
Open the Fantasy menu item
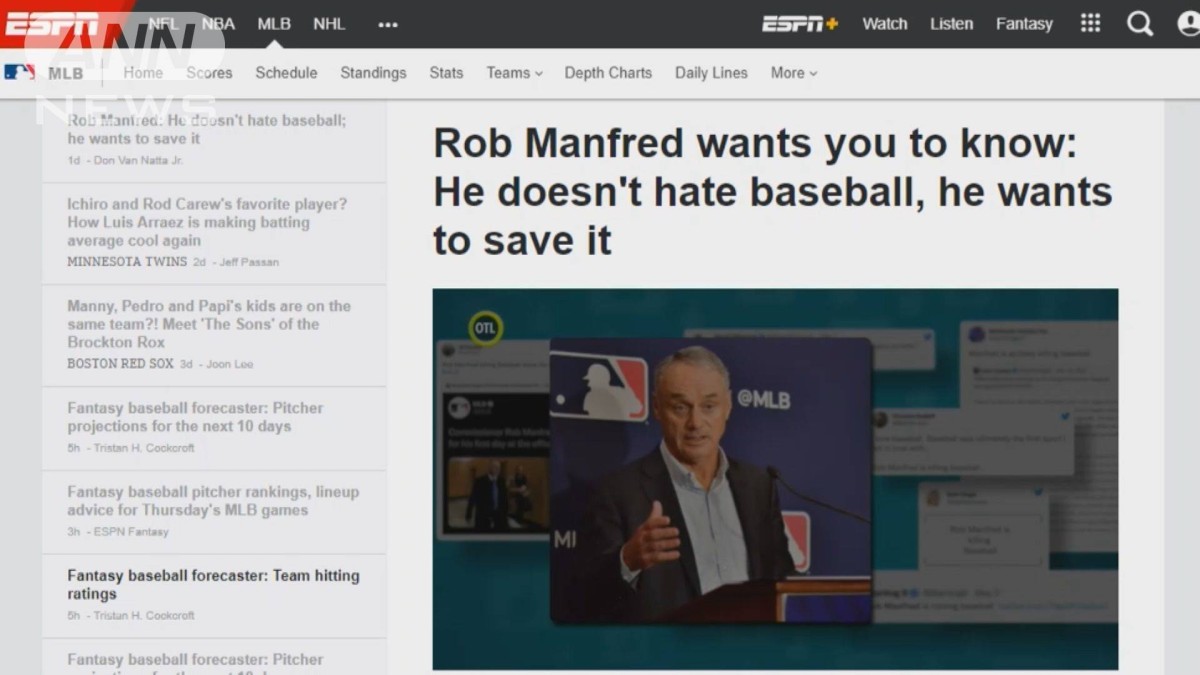[1024, 23]
